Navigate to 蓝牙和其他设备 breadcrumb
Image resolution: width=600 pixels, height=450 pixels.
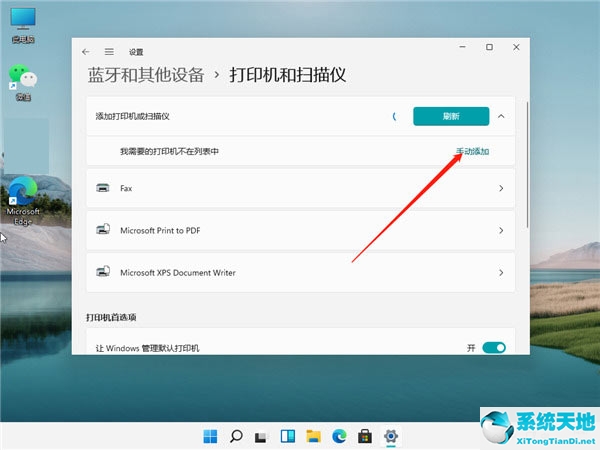click(146, 75)
